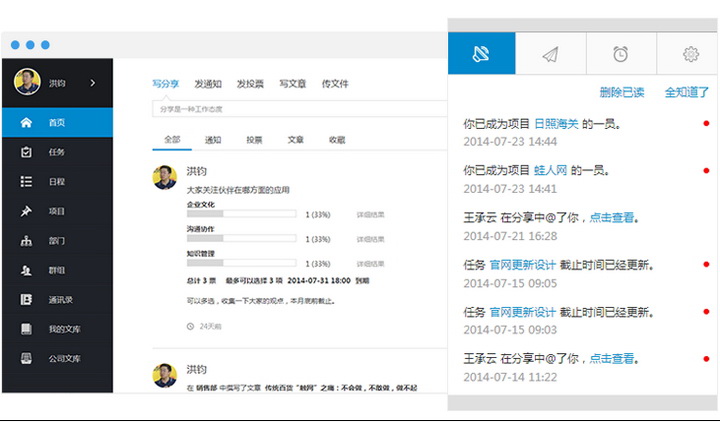Click the sidebar user avatar photo
Viewport: 720px width, 422px height.
point(27,82)
